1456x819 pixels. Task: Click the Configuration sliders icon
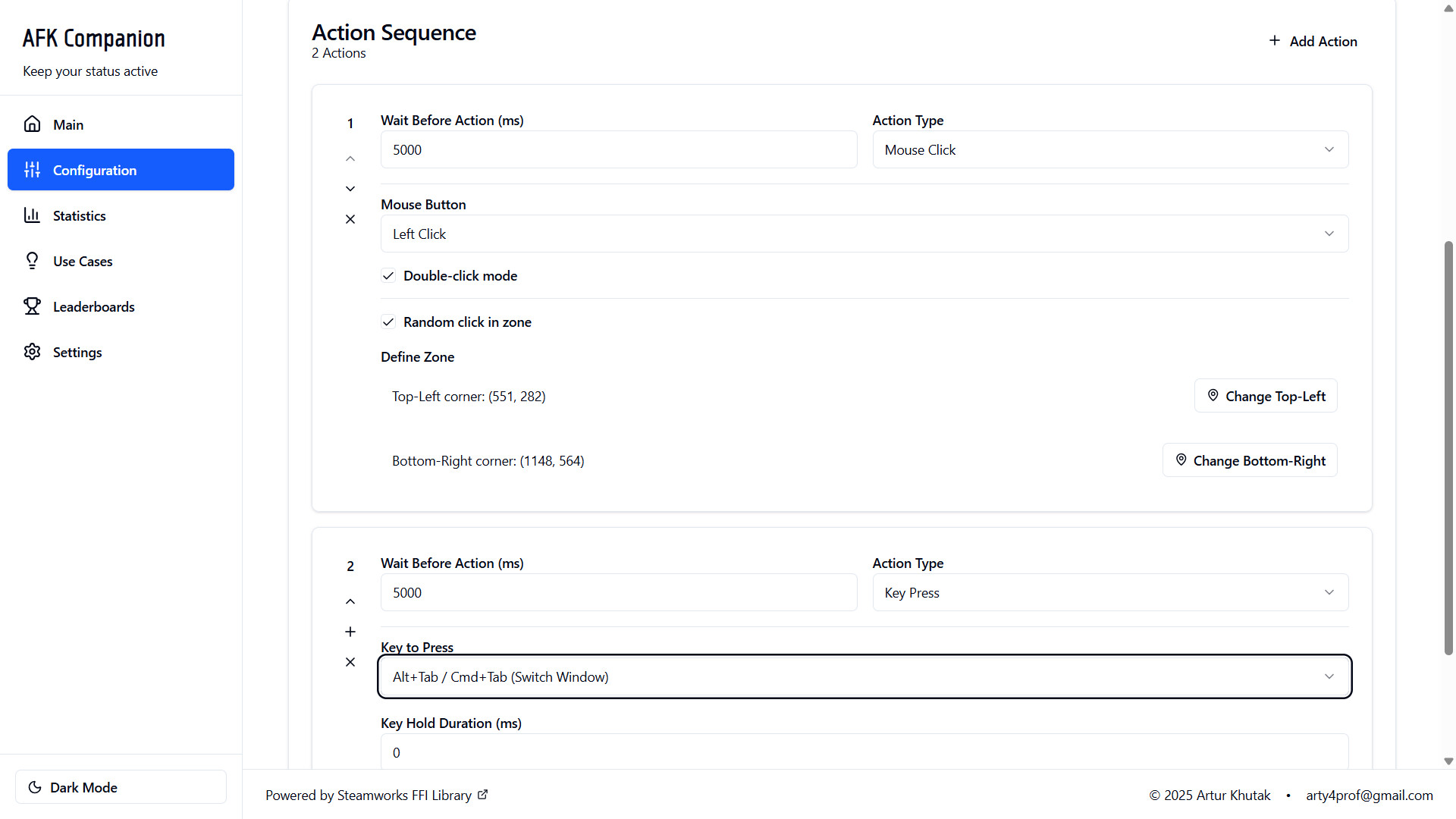pyautogui.click(x=32, y=170)
